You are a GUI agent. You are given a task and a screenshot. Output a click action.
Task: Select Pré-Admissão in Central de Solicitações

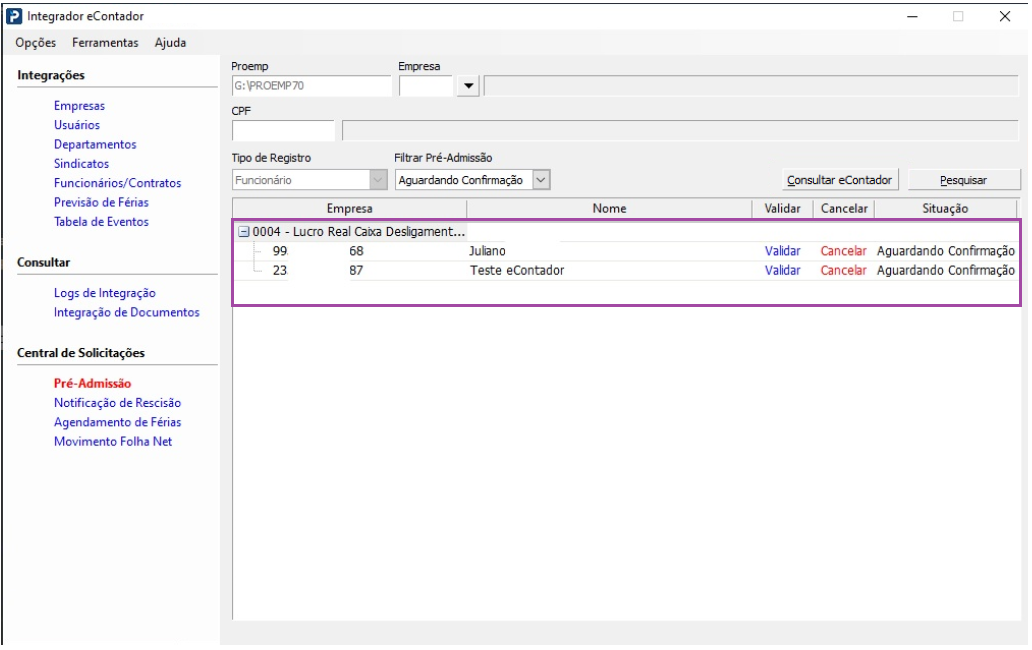93,384
